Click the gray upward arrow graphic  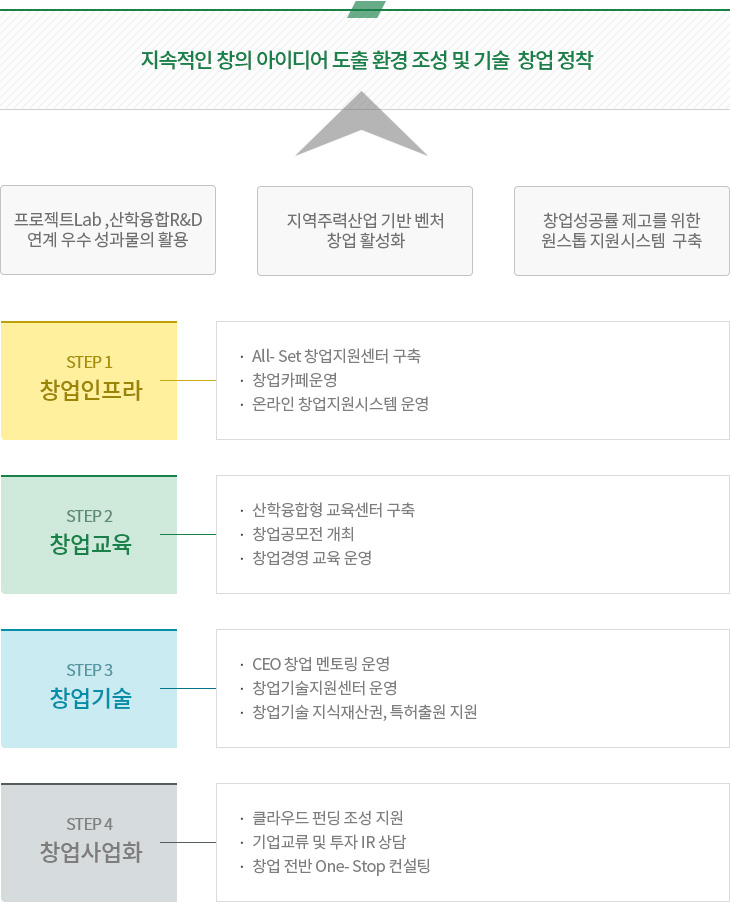(x=361, y=124)
